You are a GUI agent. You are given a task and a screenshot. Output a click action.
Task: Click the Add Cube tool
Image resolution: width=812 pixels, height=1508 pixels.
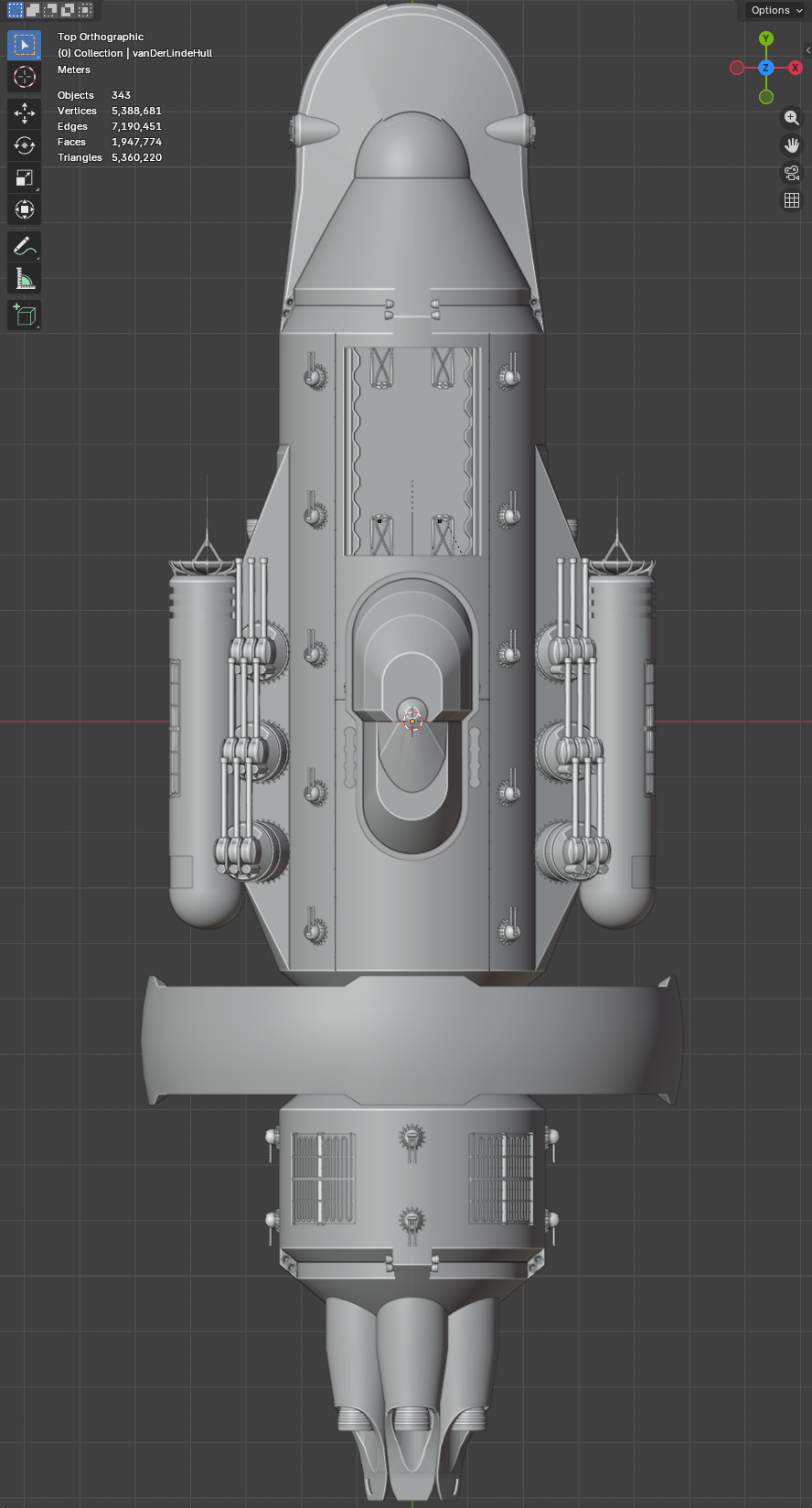pos(25,316)
